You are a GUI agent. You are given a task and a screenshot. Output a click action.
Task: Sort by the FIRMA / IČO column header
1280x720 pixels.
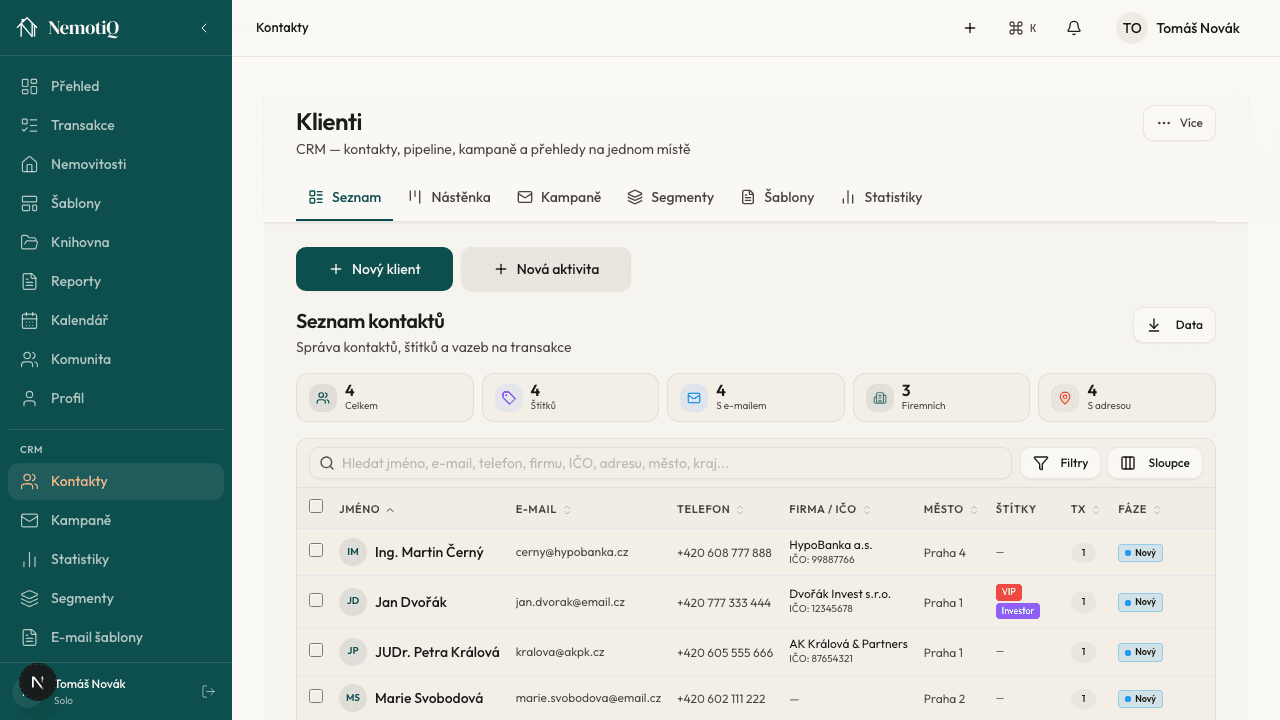[x=831, y=509]
